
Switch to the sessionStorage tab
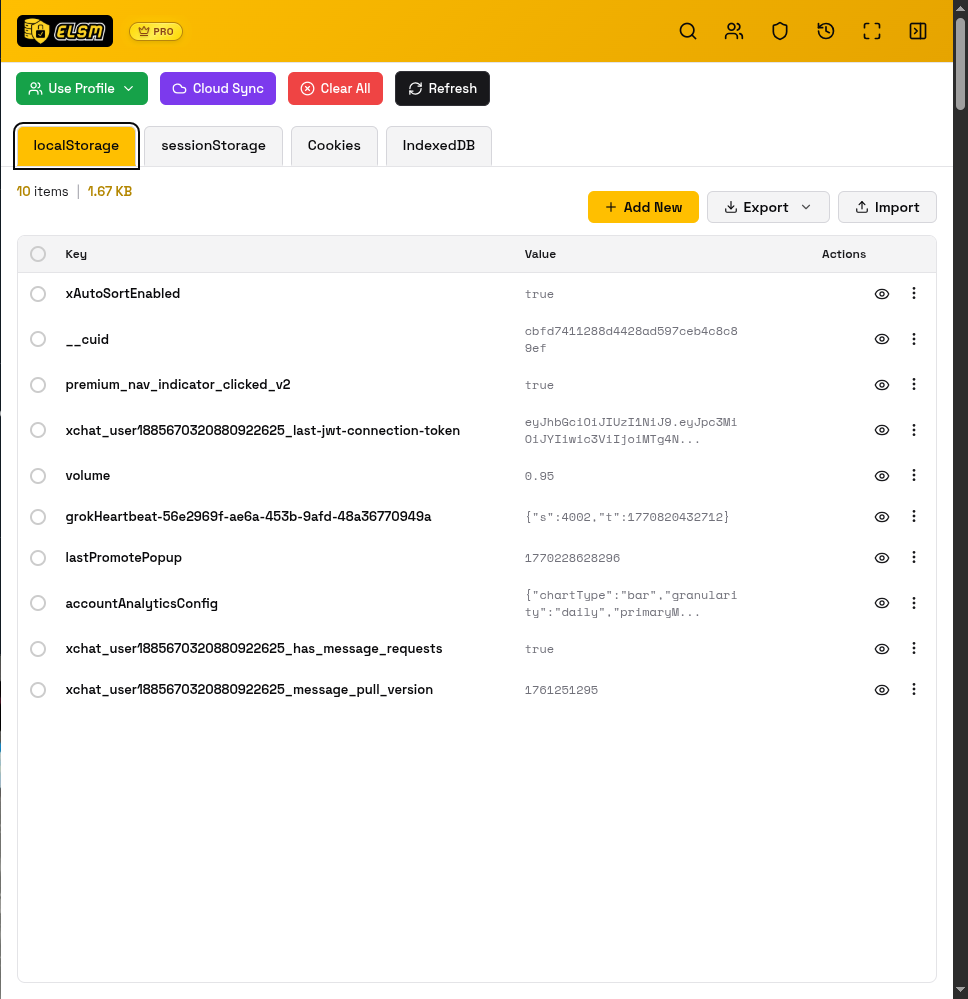pyautogui.click(x=212, y=145)
